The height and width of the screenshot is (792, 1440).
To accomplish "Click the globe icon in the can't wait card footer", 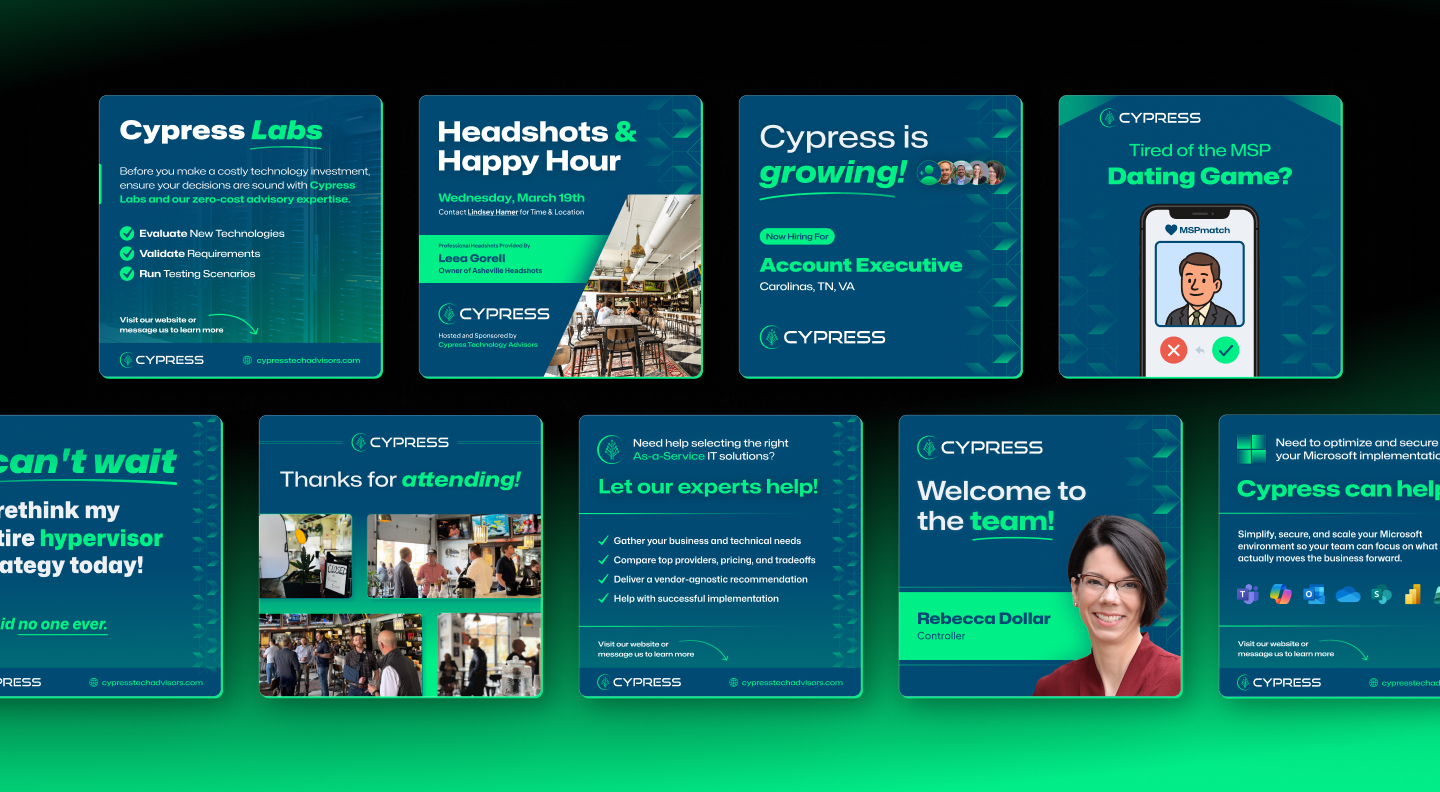I will tap(94, 682).
